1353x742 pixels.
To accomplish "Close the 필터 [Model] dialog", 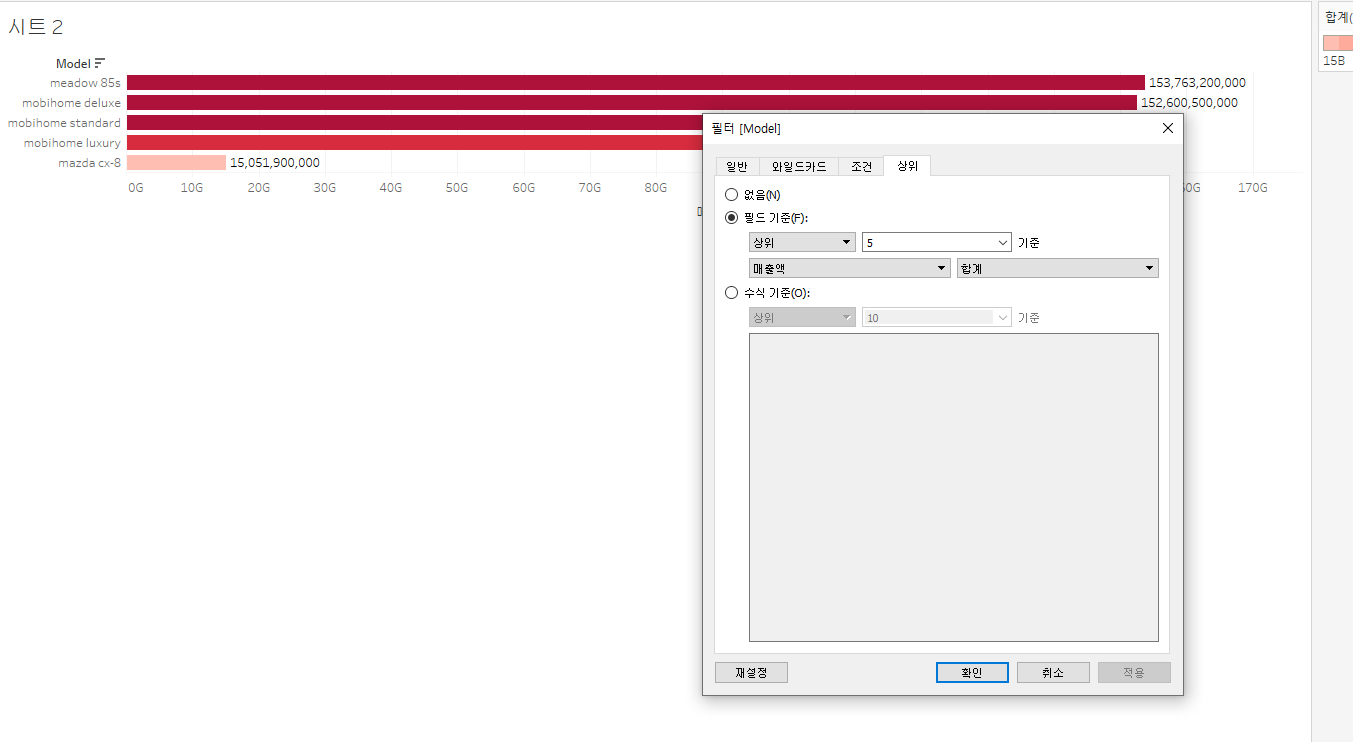I will point(1167,128).
